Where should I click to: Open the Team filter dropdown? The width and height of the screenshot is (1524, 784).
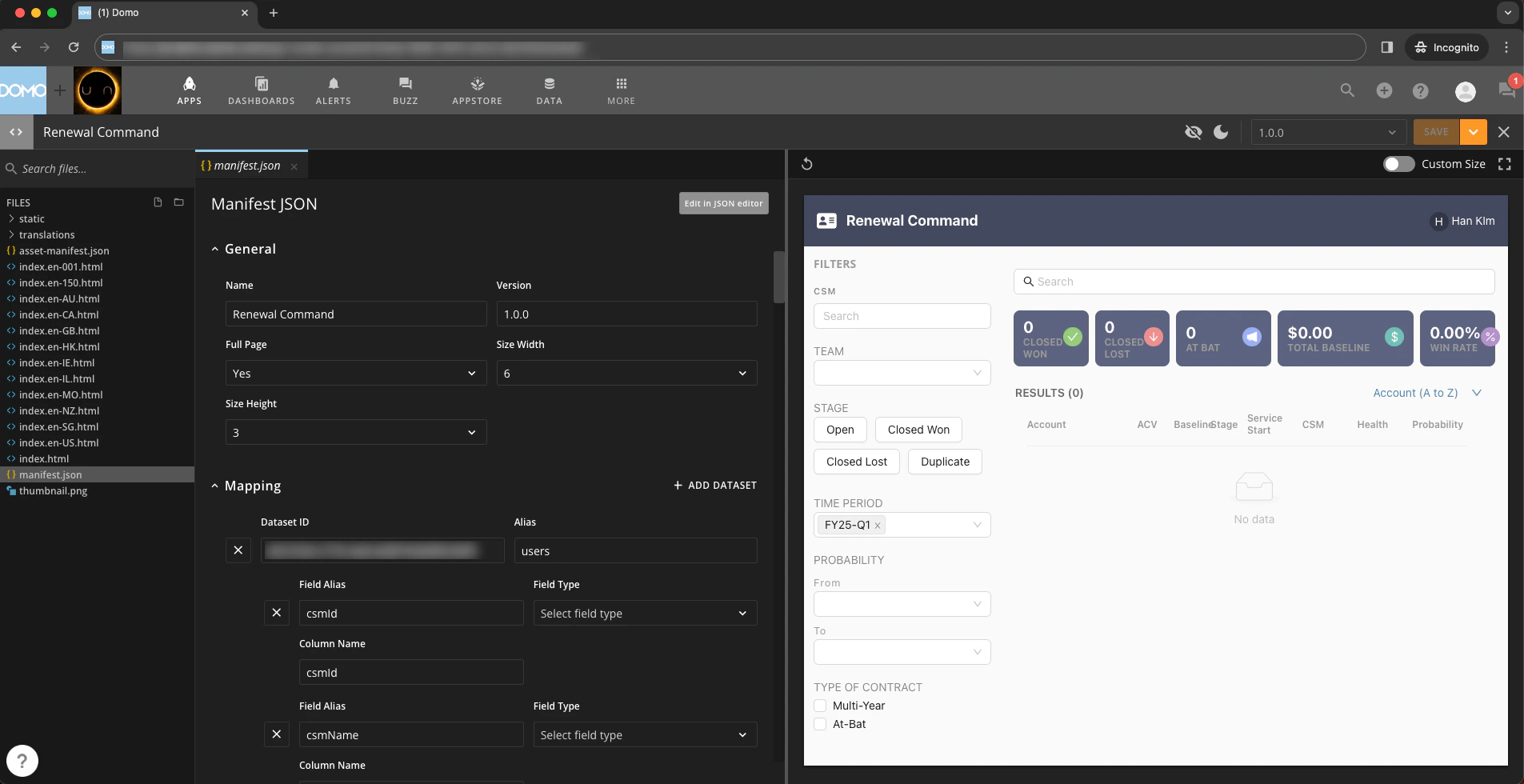point(902,373)
